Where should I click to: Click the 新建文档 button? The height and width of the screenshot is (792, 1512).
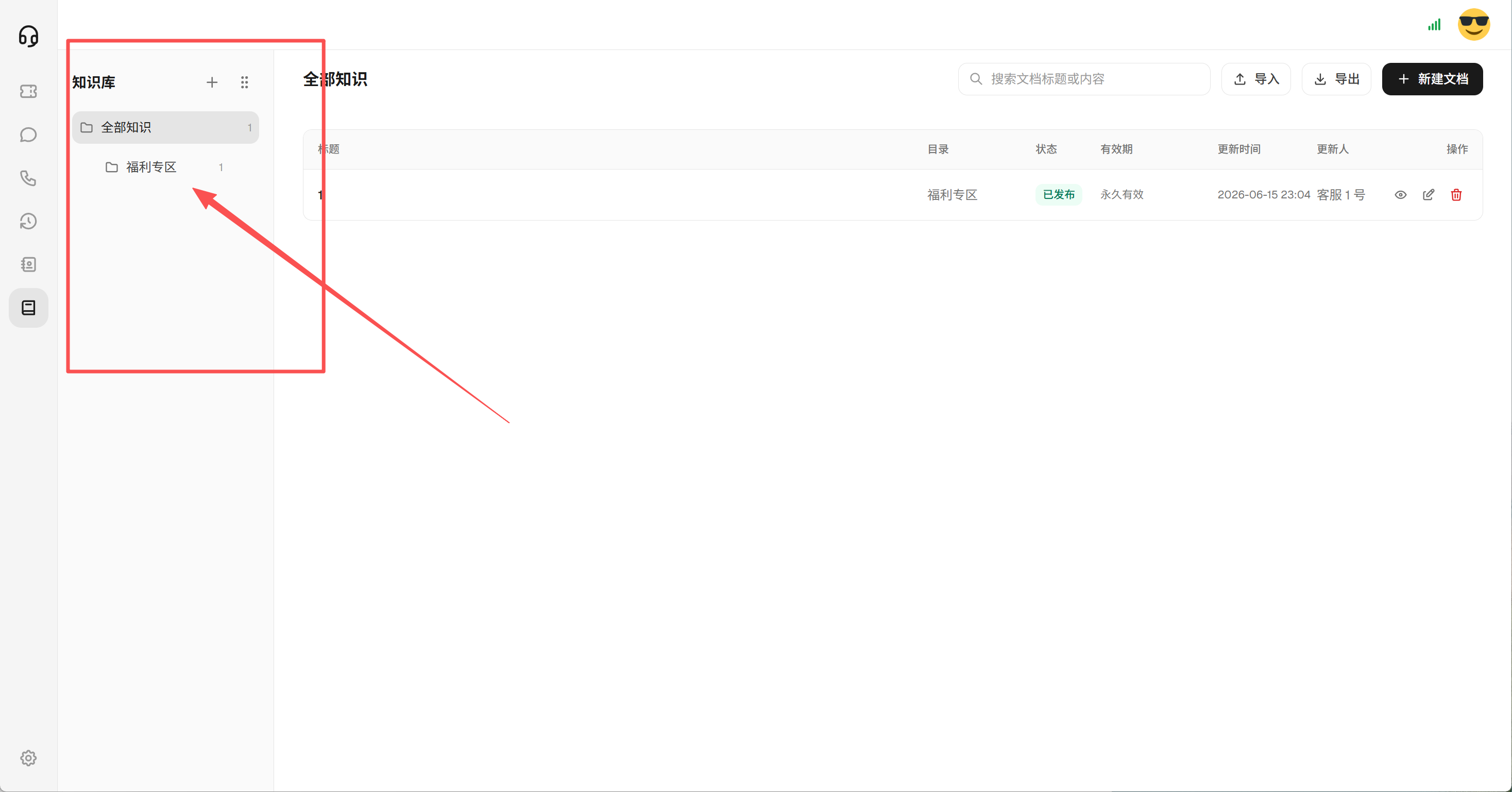click(x=1432, y=79)
